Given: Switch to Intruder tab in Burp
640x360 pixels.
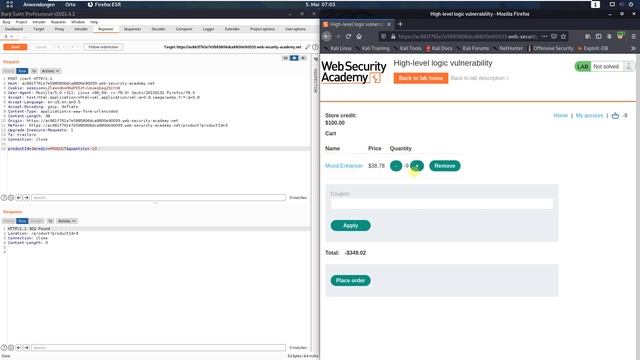Looking at the screenshot, I should click(81, 29).
